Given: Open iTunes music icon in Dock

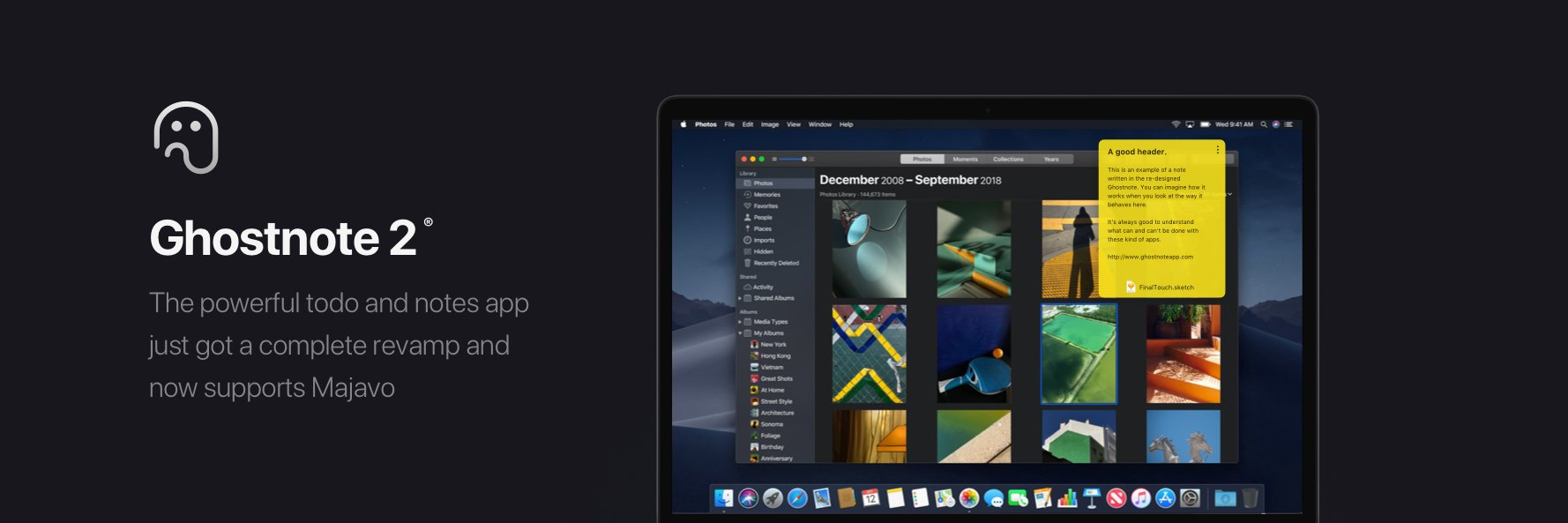Looking at the screenshot, I should [x=1141, y=498].
